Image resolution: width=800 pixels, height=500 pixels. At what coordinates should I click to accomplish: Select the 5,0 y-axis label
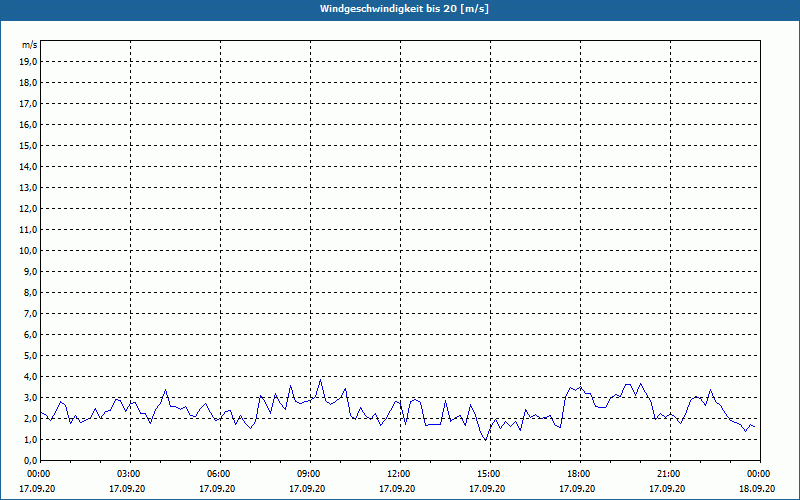click(29, 355)
